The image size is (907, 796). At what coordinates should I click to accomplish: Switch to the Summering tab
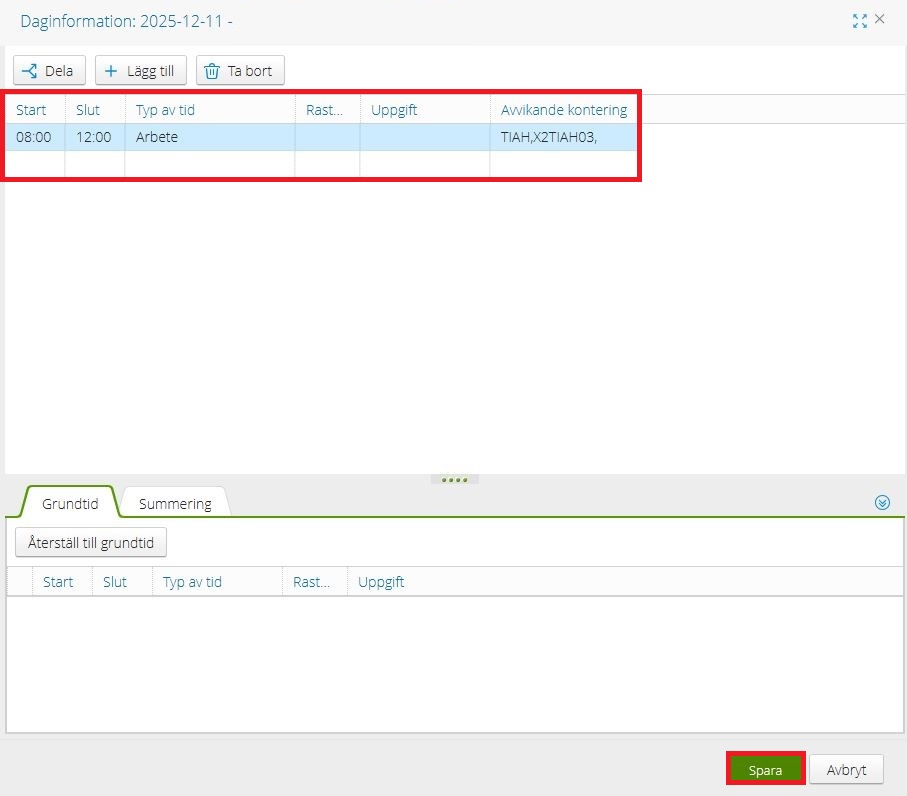click(x=175, y=503)
